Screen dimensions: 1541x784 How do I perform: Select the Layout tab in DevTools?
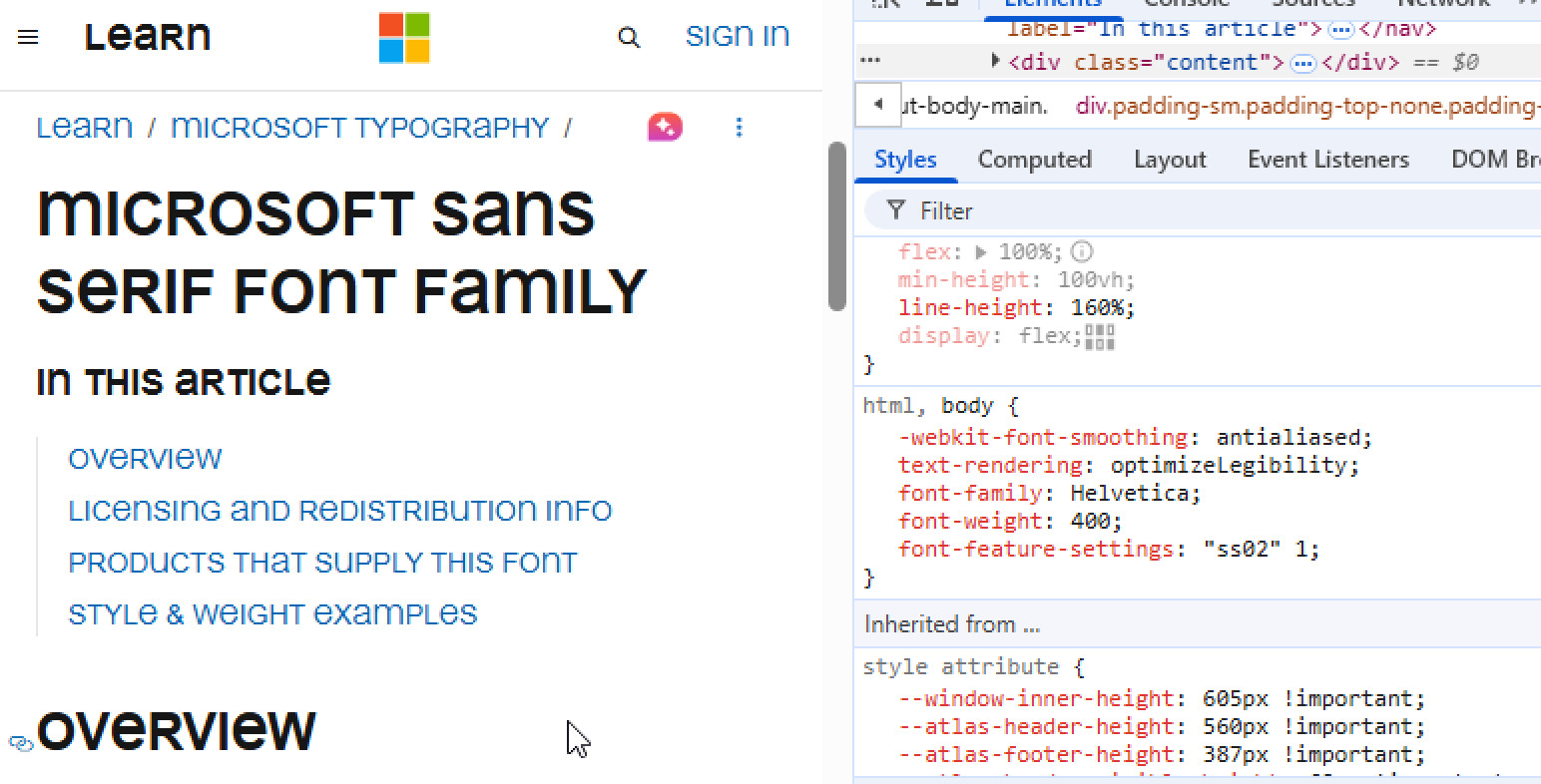1170,160
